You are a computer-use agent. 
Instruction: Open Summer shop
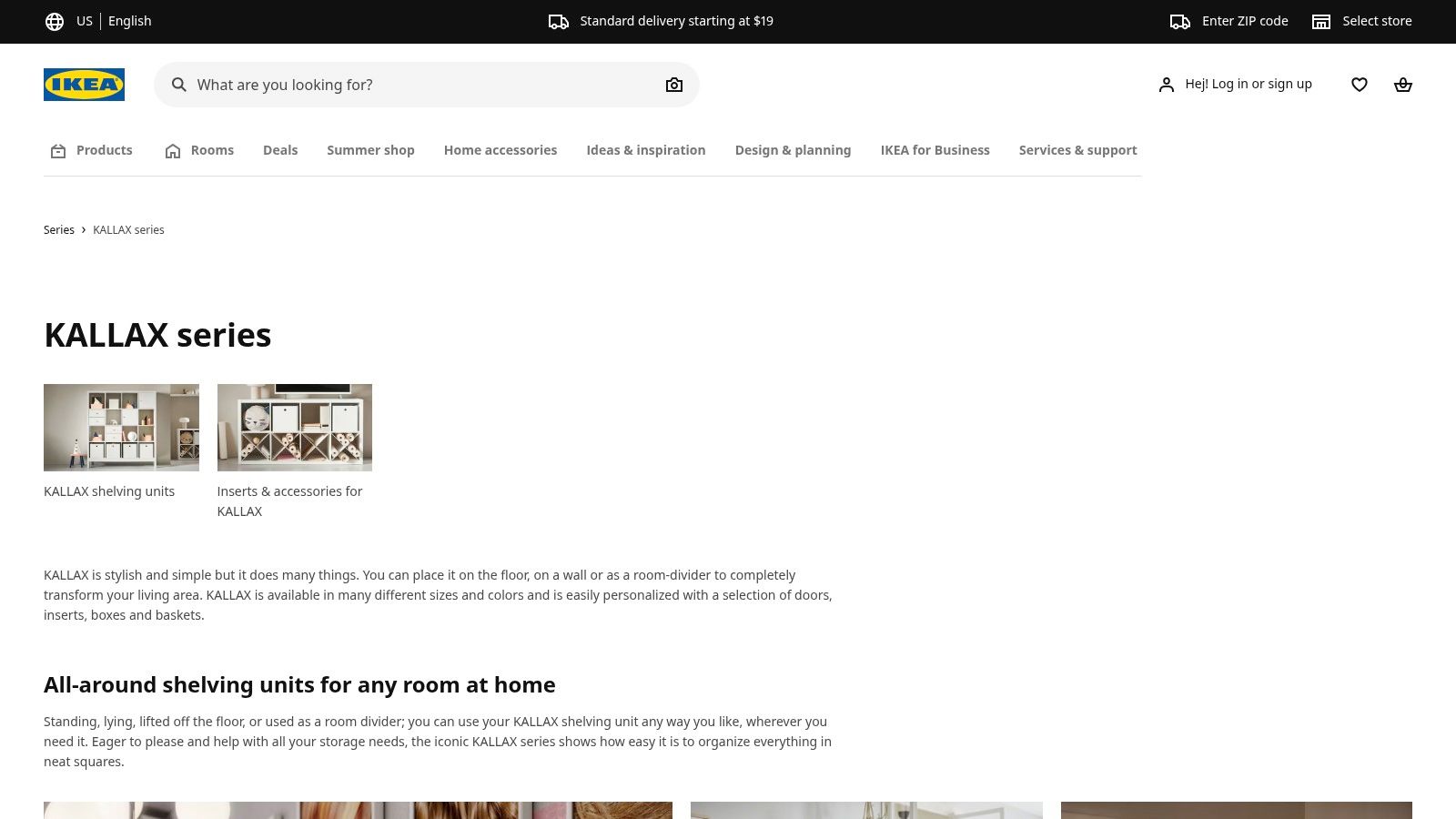click(370, 150)
